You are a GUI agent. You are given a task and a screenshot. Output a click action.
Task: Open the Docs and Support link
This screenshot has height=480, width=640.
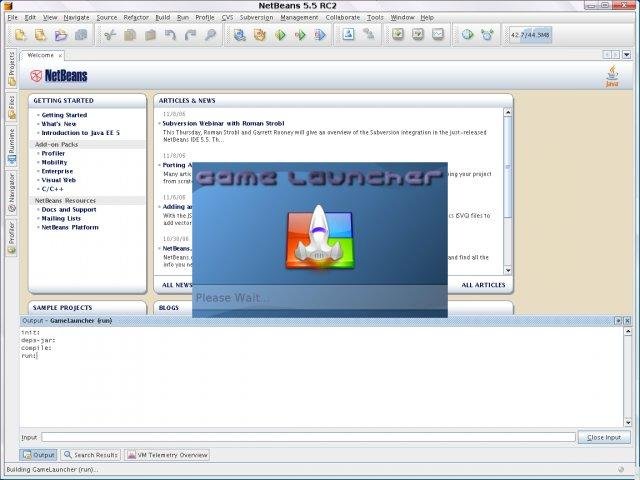tap(69, 209)
